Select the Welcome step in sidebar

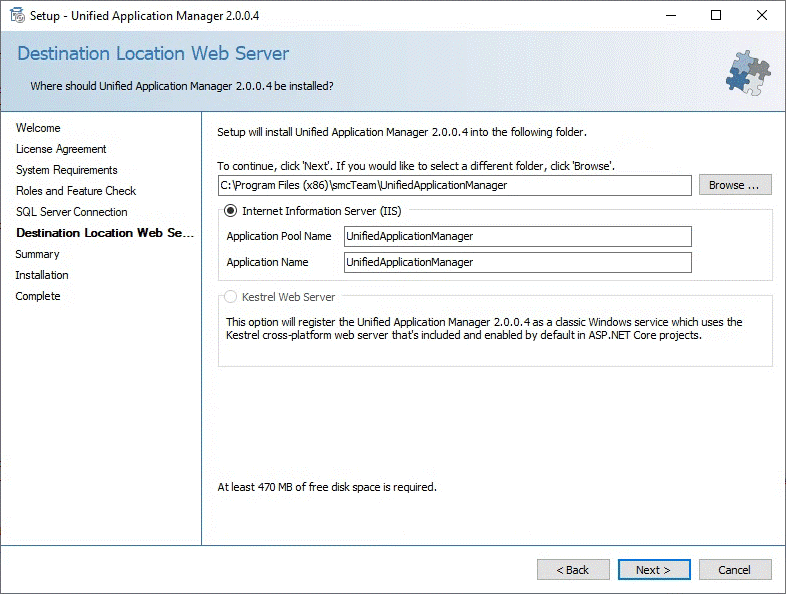(38, 128)
